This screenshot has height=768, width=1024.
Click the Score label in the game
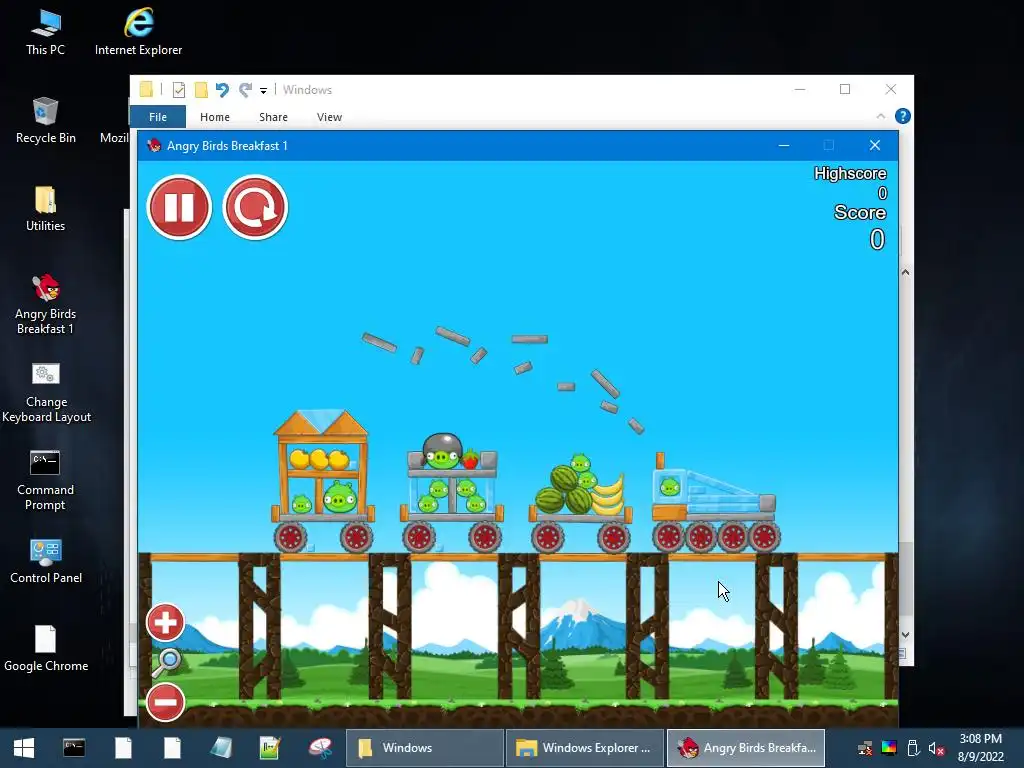tap(859, 213)
